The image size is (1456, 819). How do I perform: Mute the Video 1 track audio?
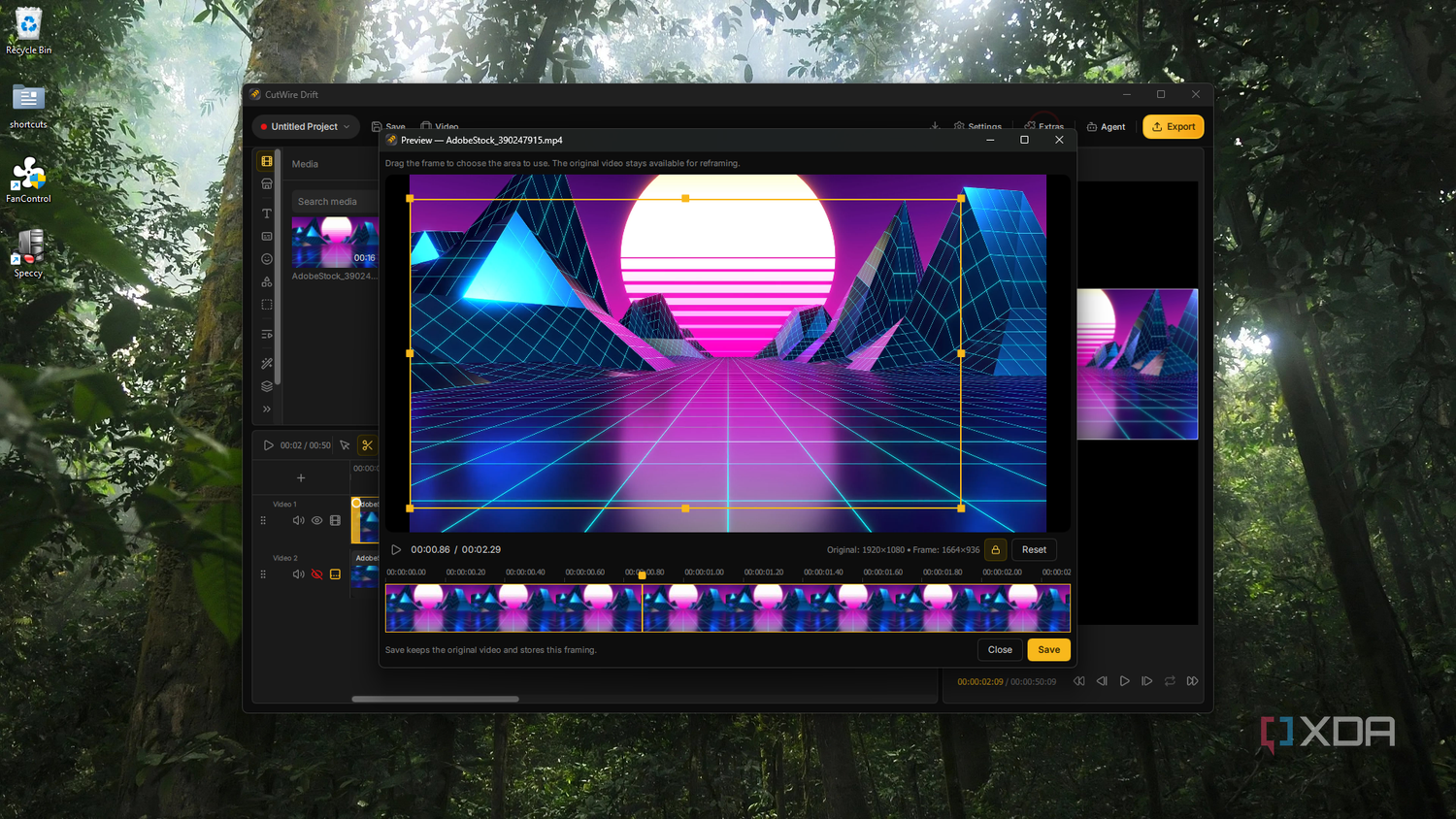298,520
